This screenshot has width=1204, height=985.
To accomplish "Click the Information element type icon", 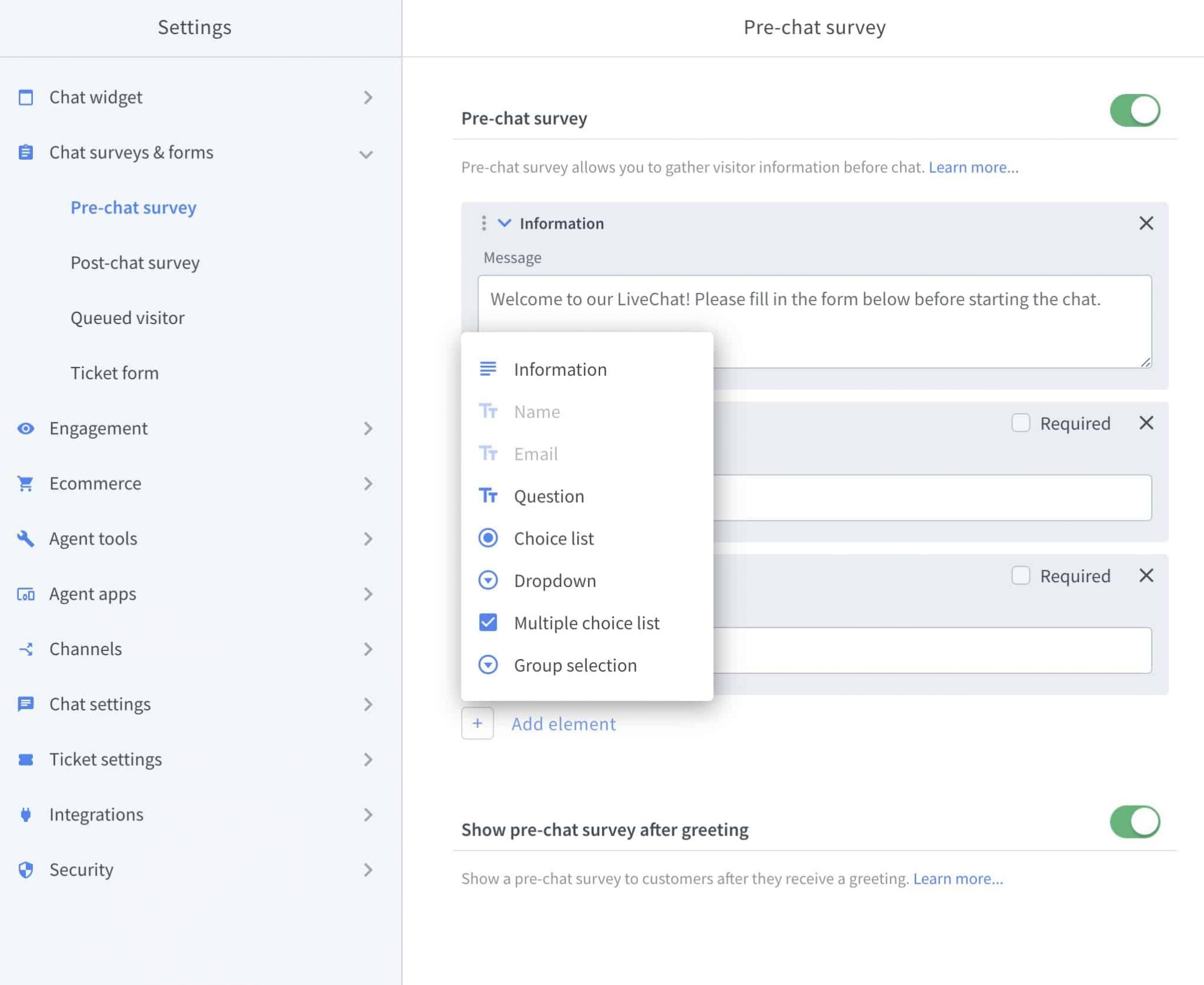I will click(x=487, y=369).
